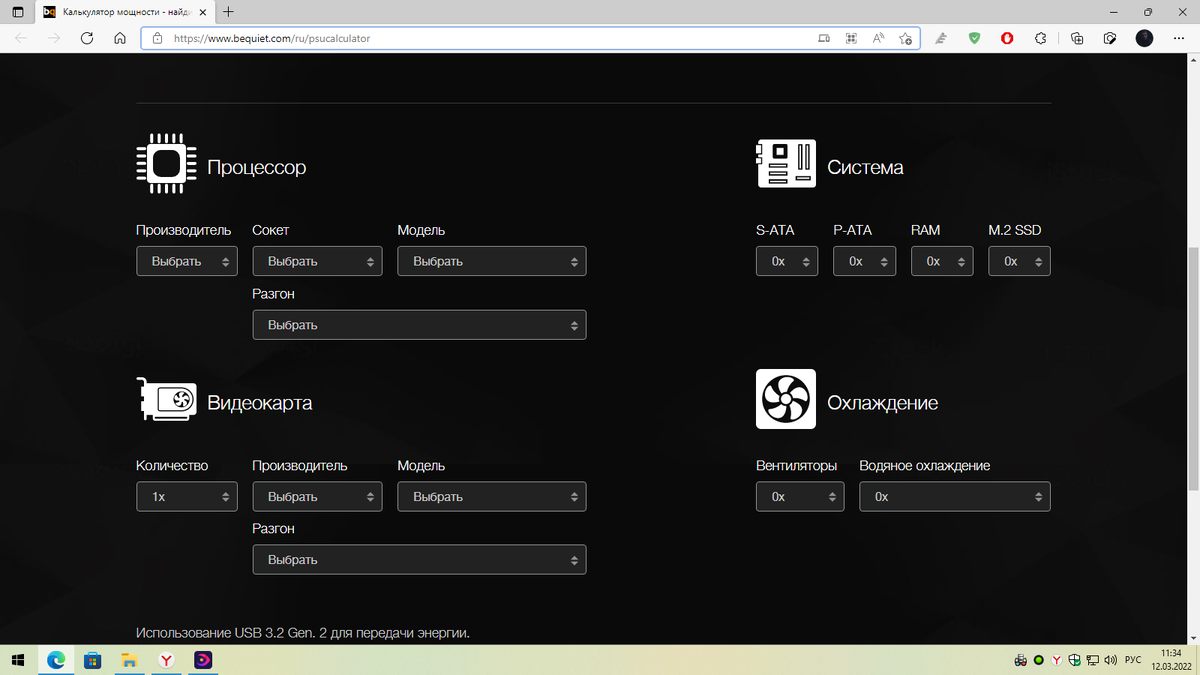Open a new browser tab
This screenshot has width=1200, height=675.
tap(229, 12)
